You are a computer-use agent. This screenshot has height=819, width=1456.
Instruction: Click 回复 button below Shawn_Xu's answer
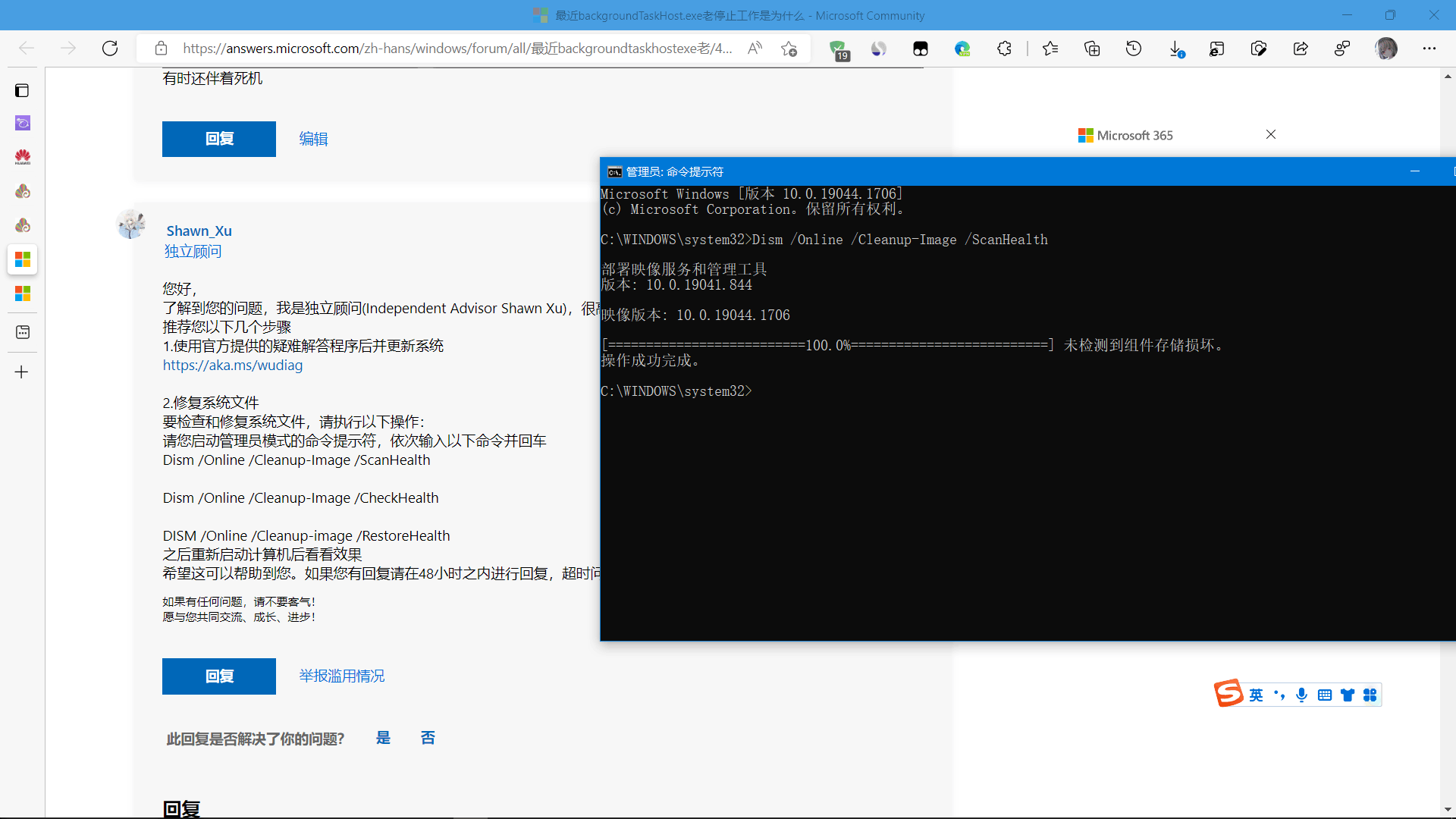click(219, 676)
